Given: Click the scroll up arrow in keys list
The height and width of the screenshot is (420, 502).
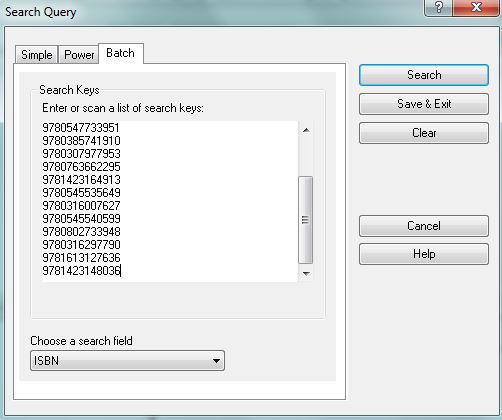Looking at the screenshot, I should (306, 130).
